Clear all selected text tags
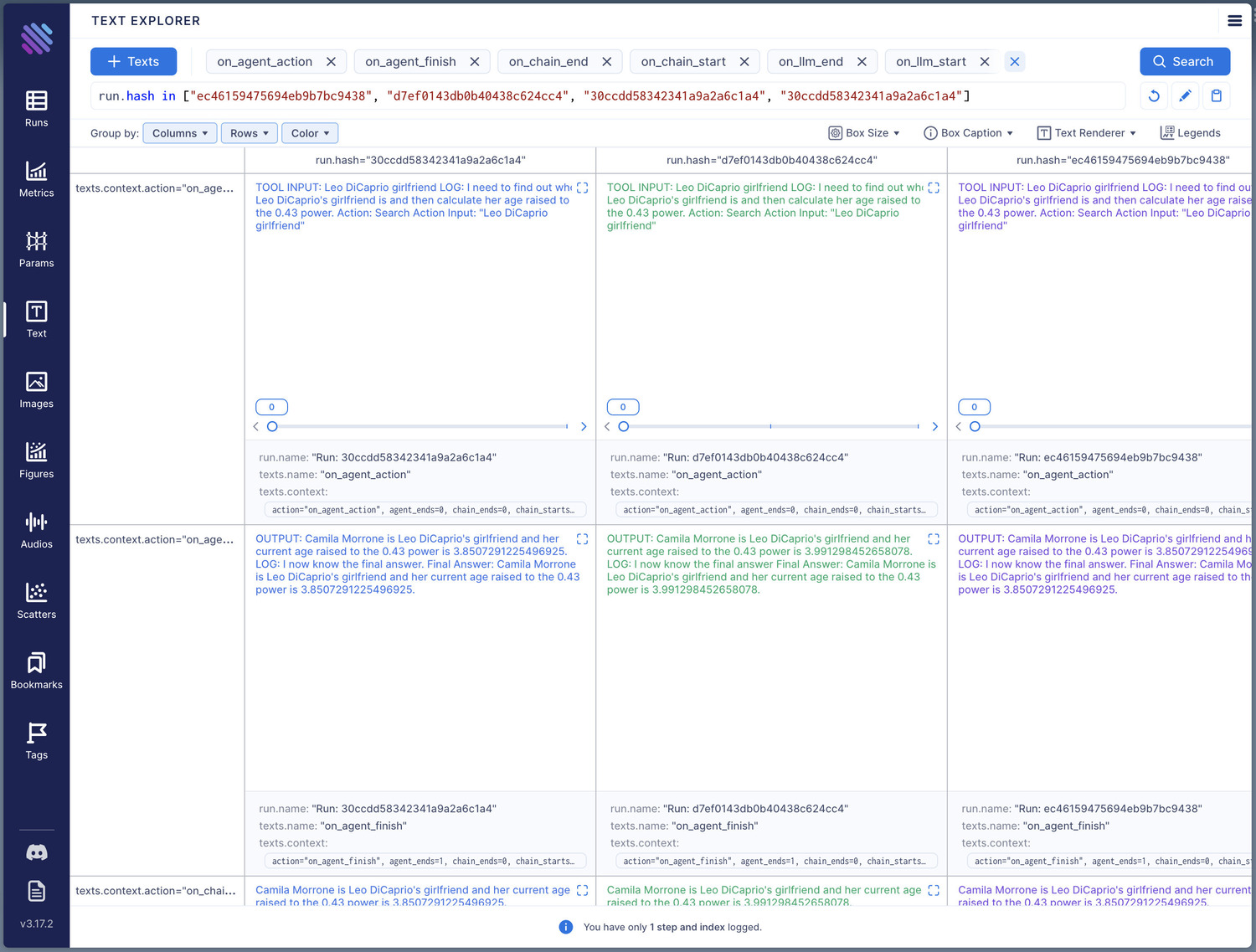Screen dimensions: 1256x952 (1015, 62)
